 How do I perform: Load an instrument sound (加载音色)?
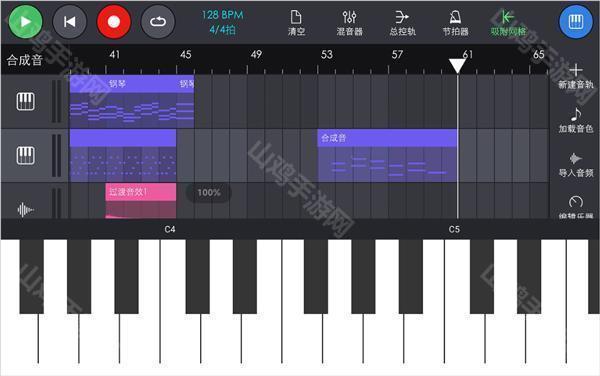coord(576,120)
